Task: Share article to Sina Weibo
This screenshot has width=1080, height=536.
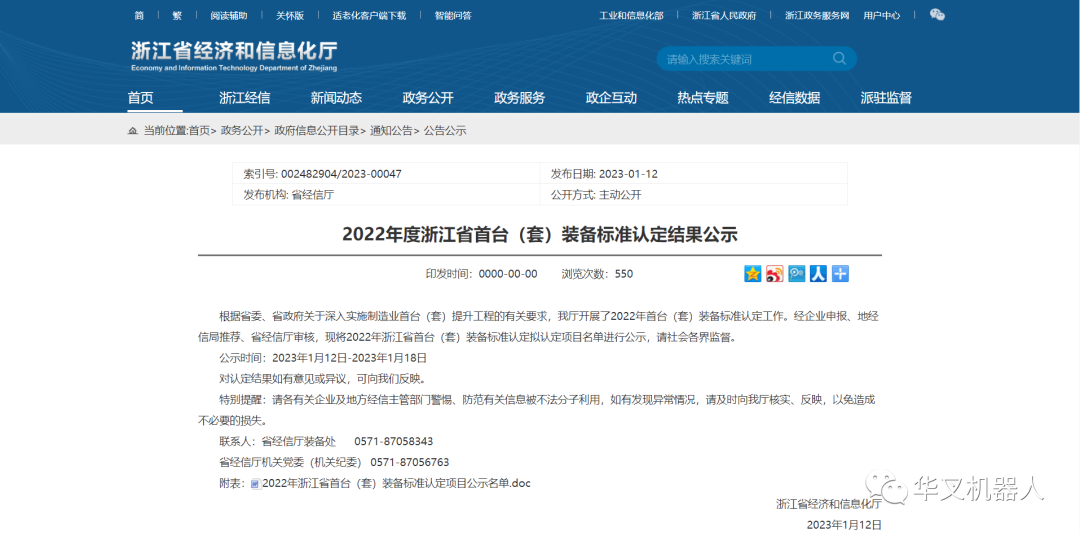Action: pos(775,274)
